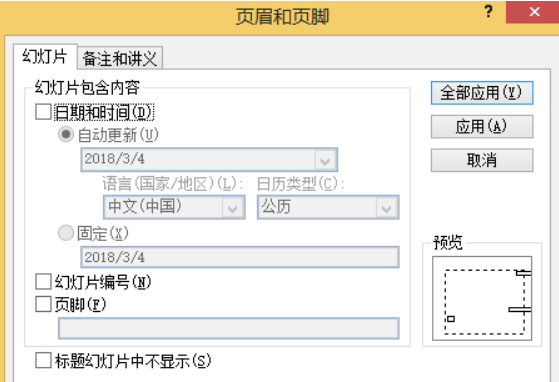Viewport: 559px width, 382px height.
Task: Switch to the 备注和讲义 tab
Action: [120, 58]
